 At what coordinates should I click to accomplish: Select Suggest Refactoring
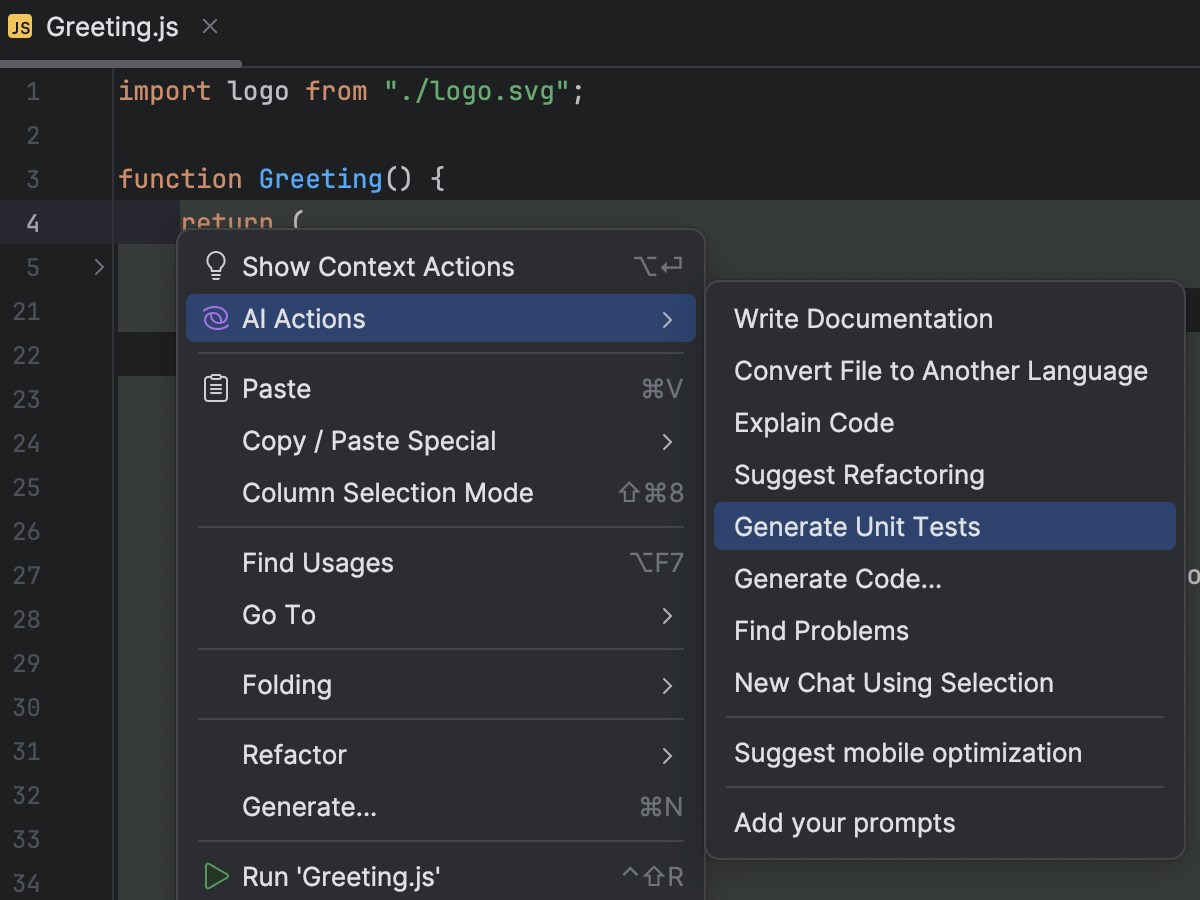[859, 474]
